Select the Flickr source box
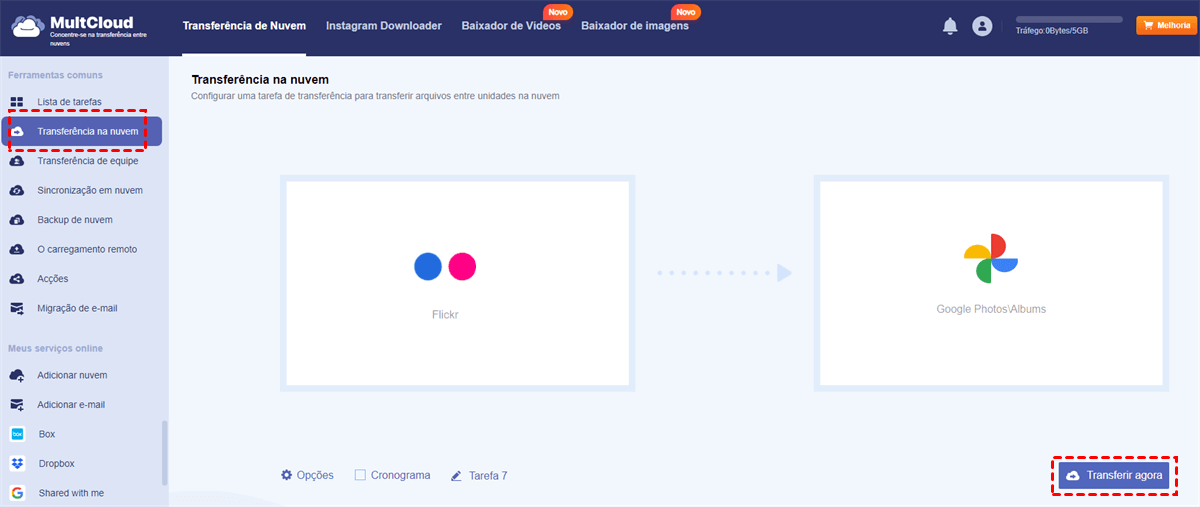1200x507 pixels. (457, 283)
